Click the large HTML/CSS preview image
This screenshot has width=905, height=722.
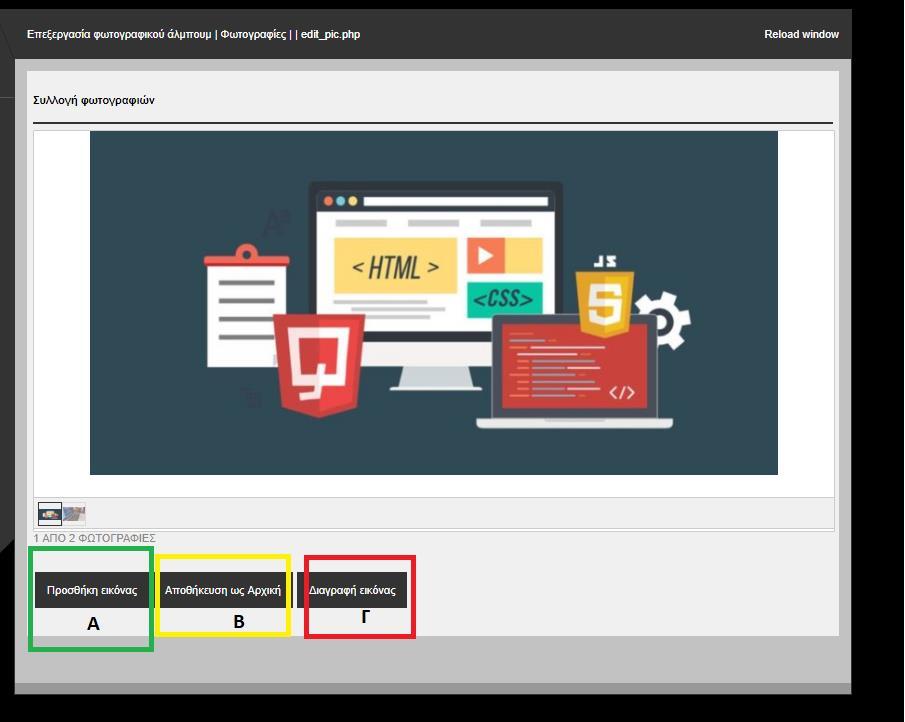pos(433,303)
